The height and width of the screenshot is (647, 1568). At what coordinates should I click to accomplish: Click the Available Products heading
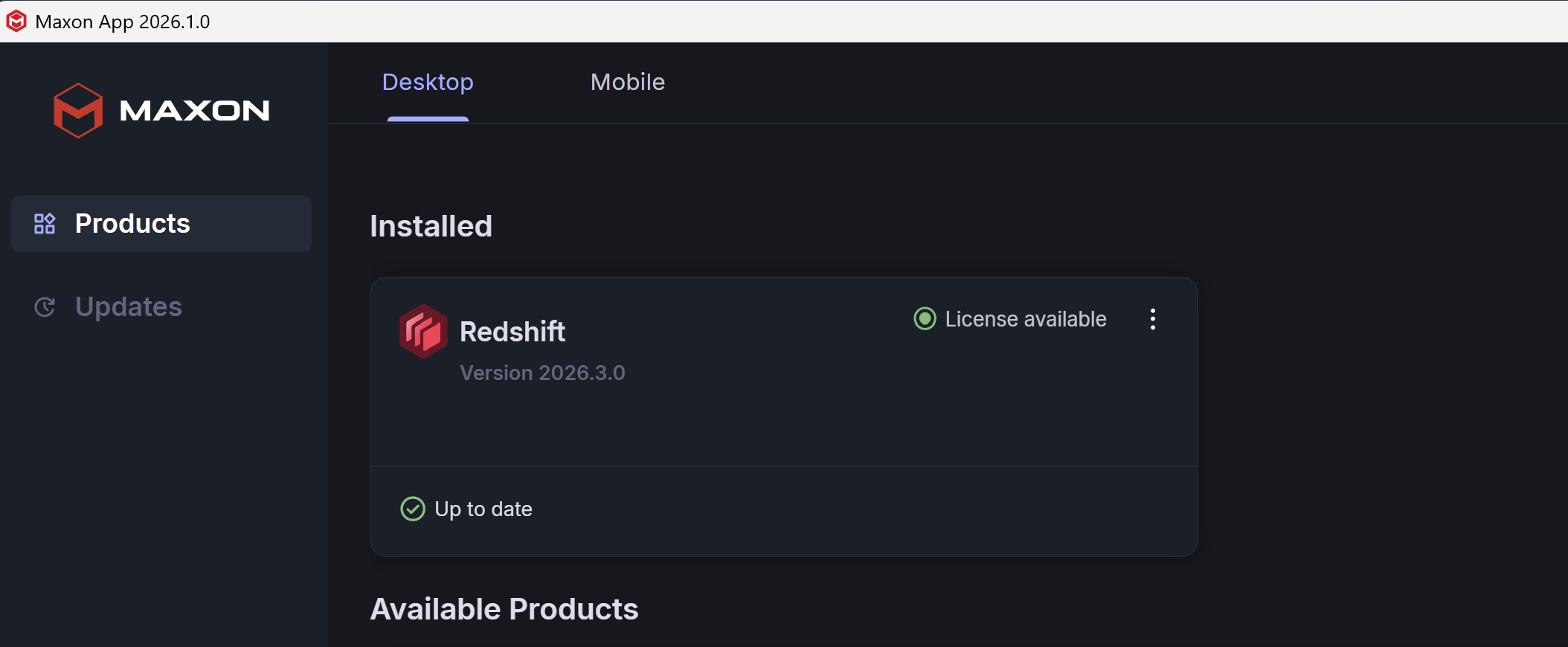[504, 609]
